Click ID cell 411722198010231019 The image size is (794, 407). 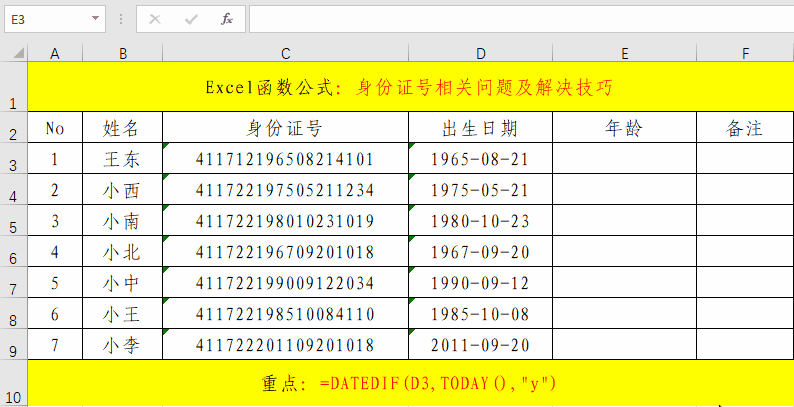tap(286, 220)
